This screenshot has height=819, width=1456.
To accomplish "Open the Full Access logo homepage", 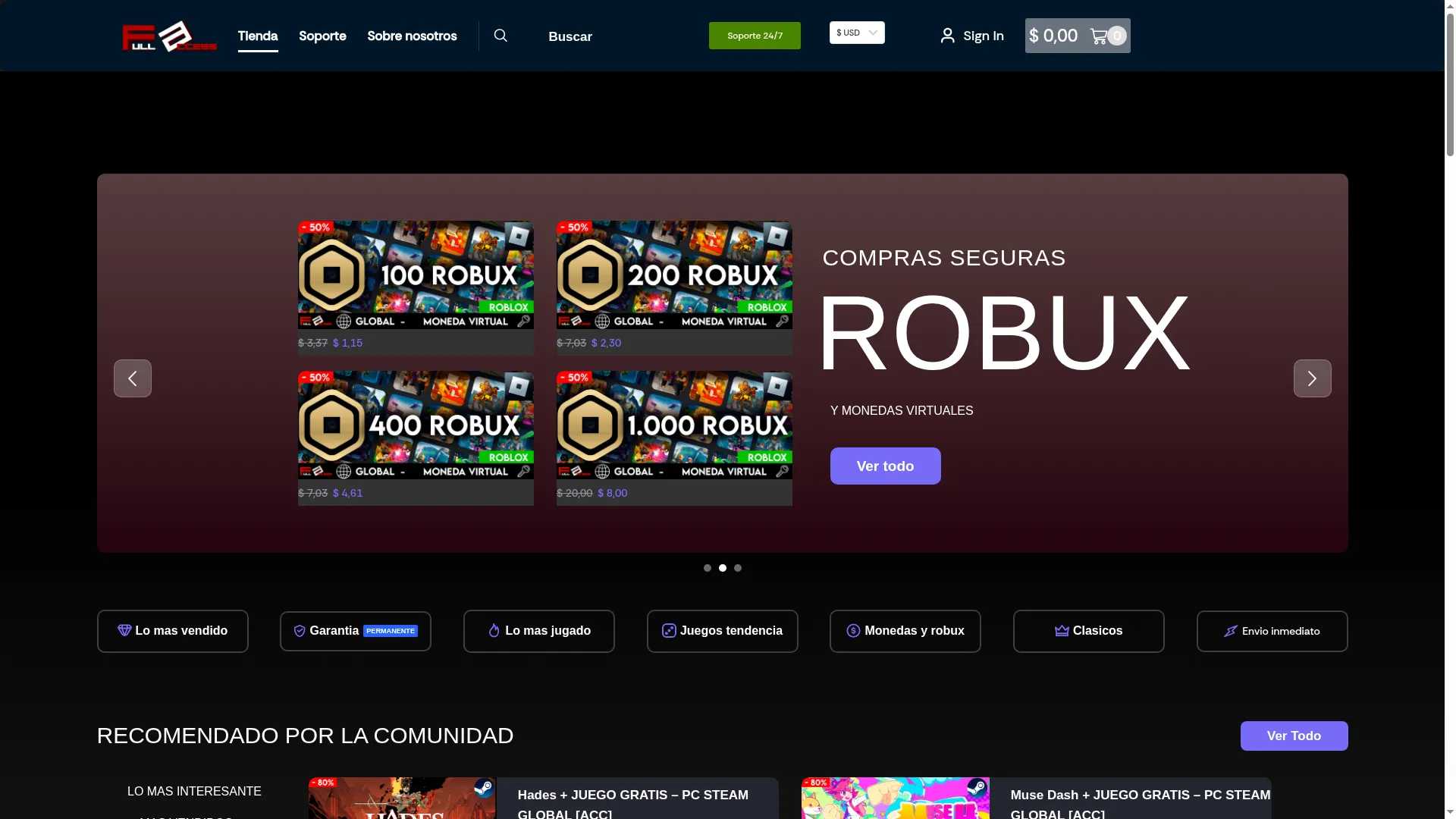I will [x=169, y=36].
